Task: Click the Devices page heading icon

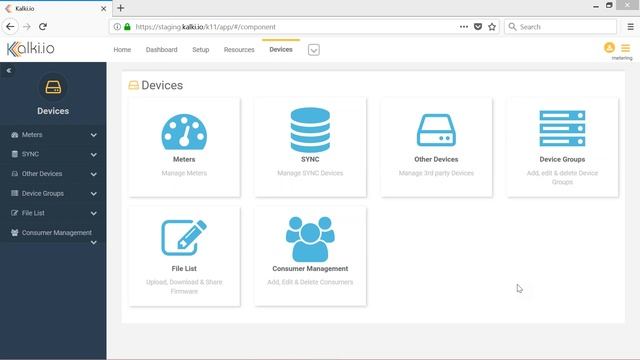Action: click(x=133, y=85)
